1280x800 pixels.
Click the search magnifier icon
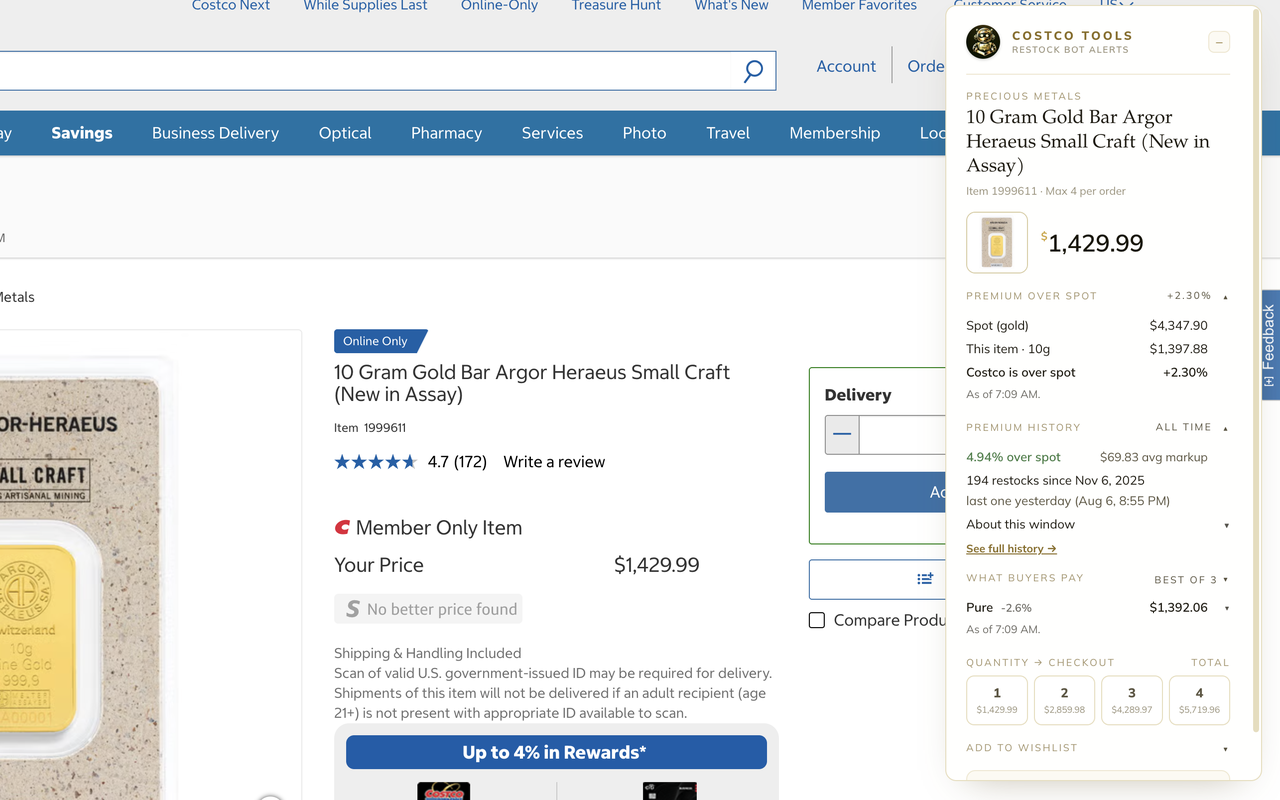[x=753, y=70]
